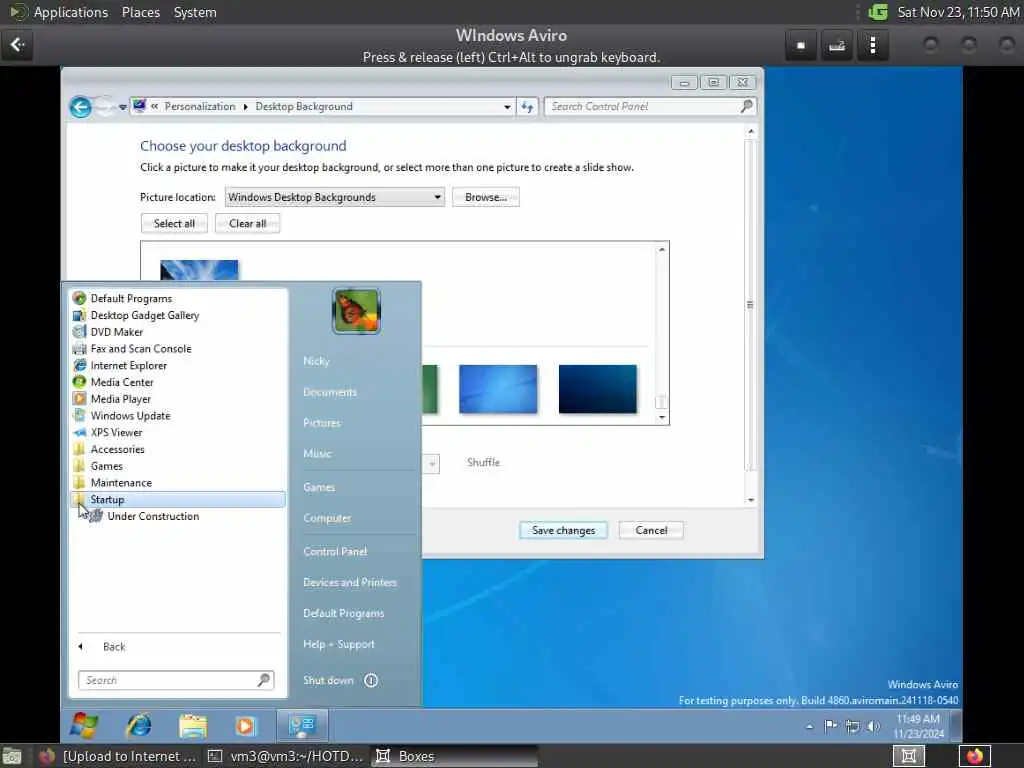Click the Back arrow in Desktop Background window
The image size is (1024, 768).
[80, 106]
